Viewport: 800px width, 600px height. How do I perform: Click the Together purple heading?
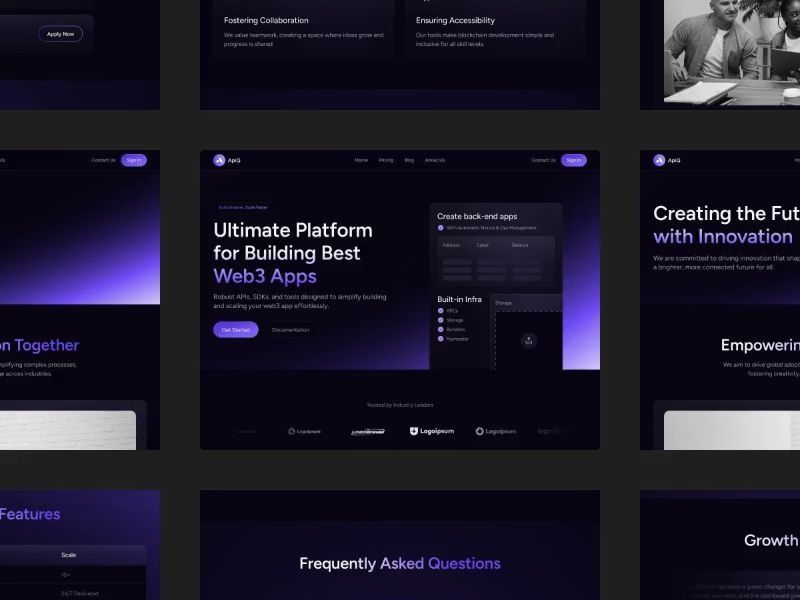46,345
